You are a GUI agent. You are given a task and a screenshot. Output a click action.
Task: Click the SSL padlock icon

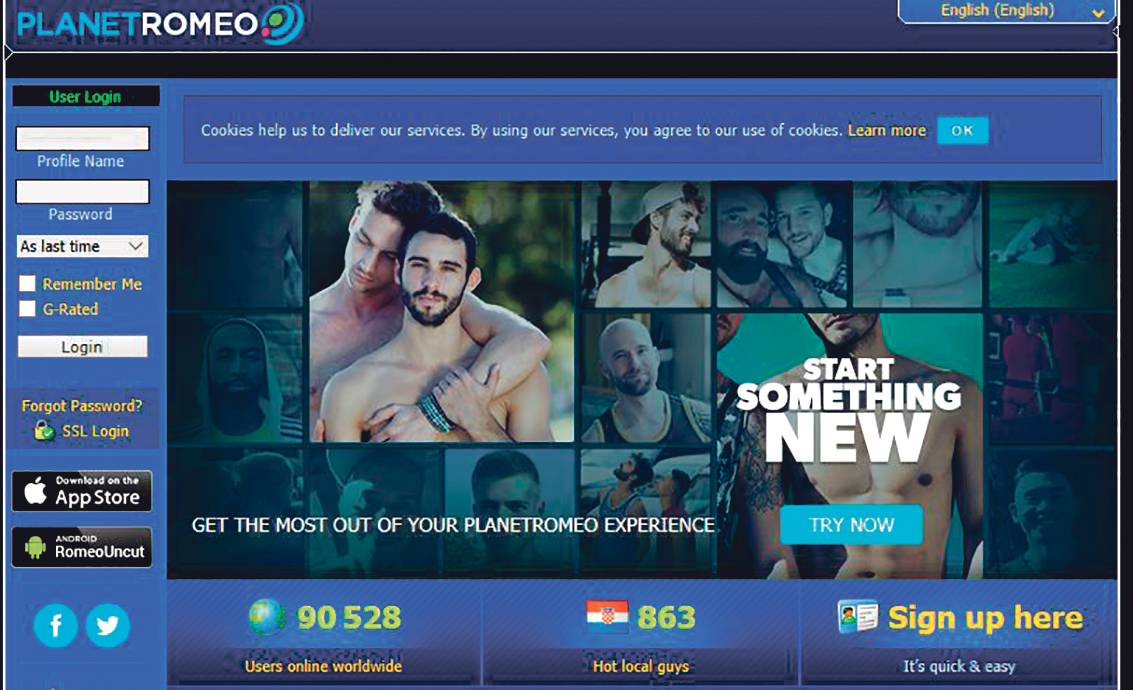point(44,431)
